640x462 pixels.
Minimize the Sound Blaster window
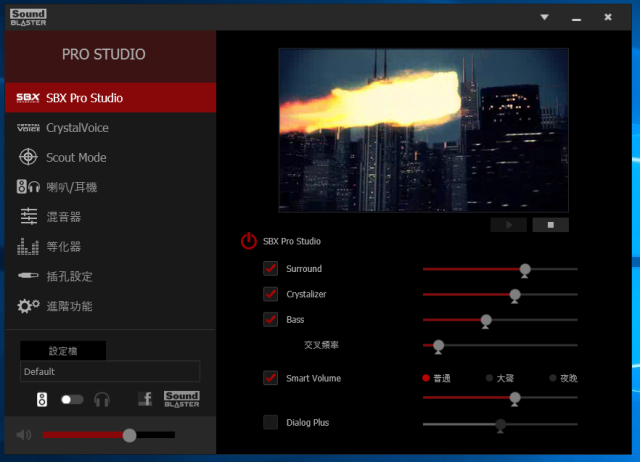pyautogui.click(x=576, y=18)
